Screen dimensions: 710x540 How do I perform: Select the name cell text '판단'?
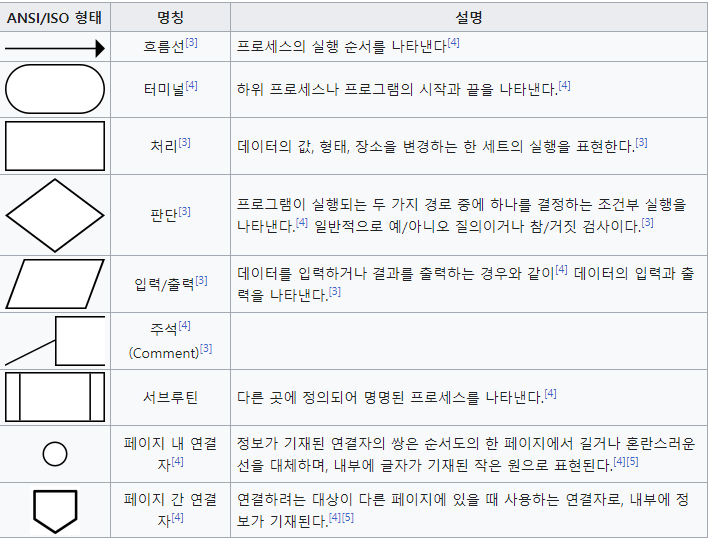[x=164, y=215]
